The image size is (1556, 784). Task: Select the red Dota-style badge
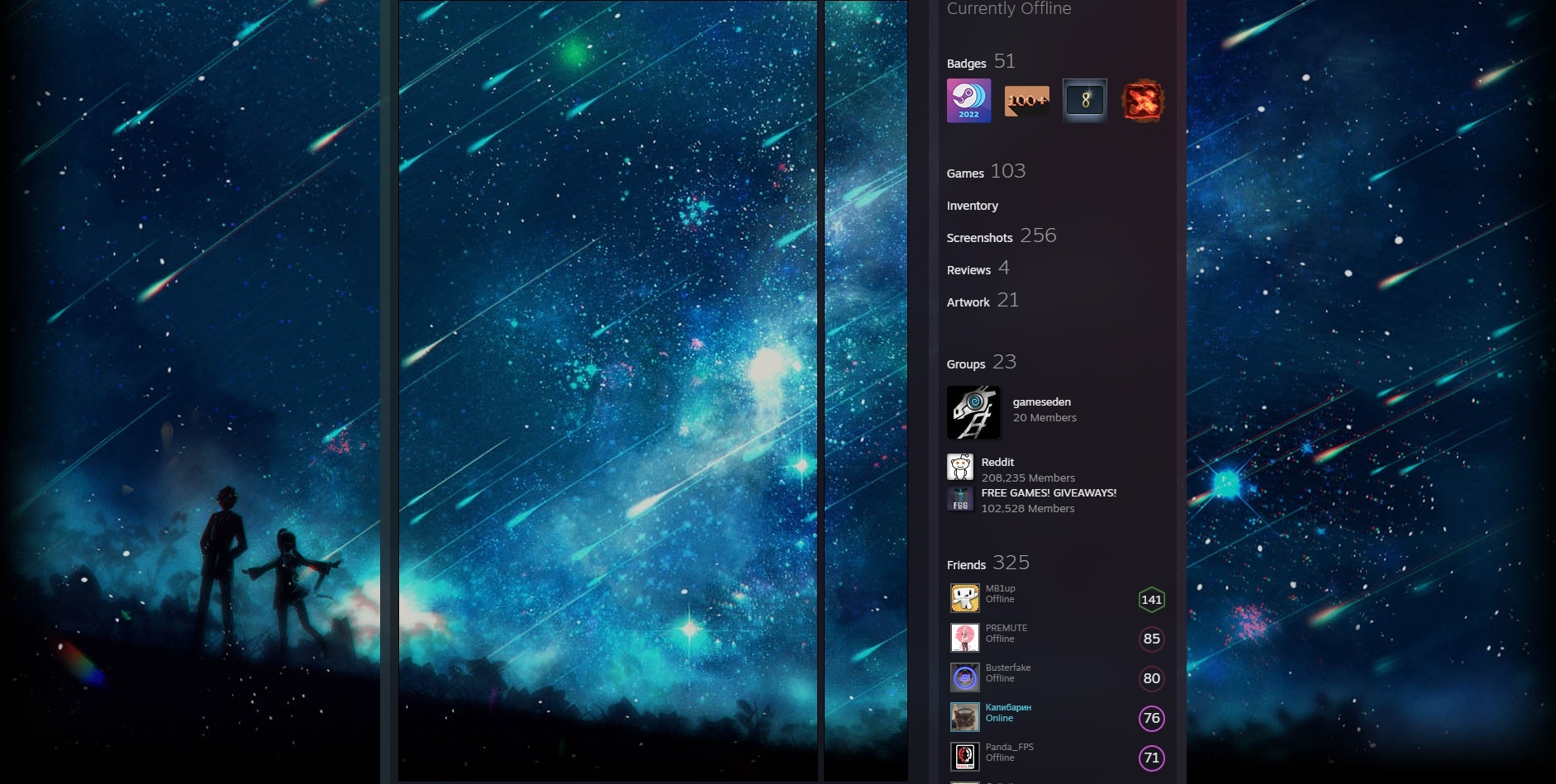click(1143, 100)
